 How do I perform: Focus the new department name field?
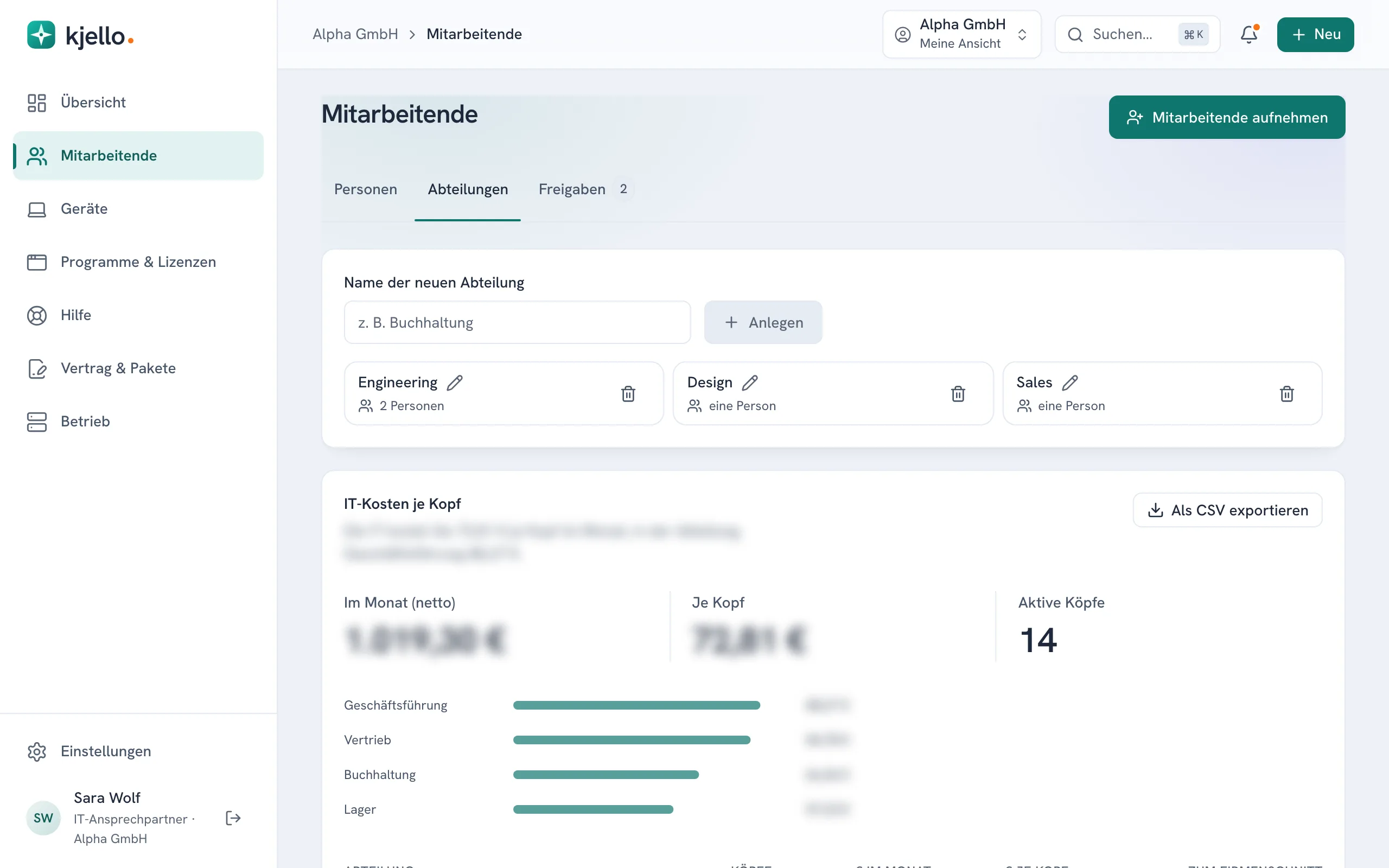[x=517, y=323]
